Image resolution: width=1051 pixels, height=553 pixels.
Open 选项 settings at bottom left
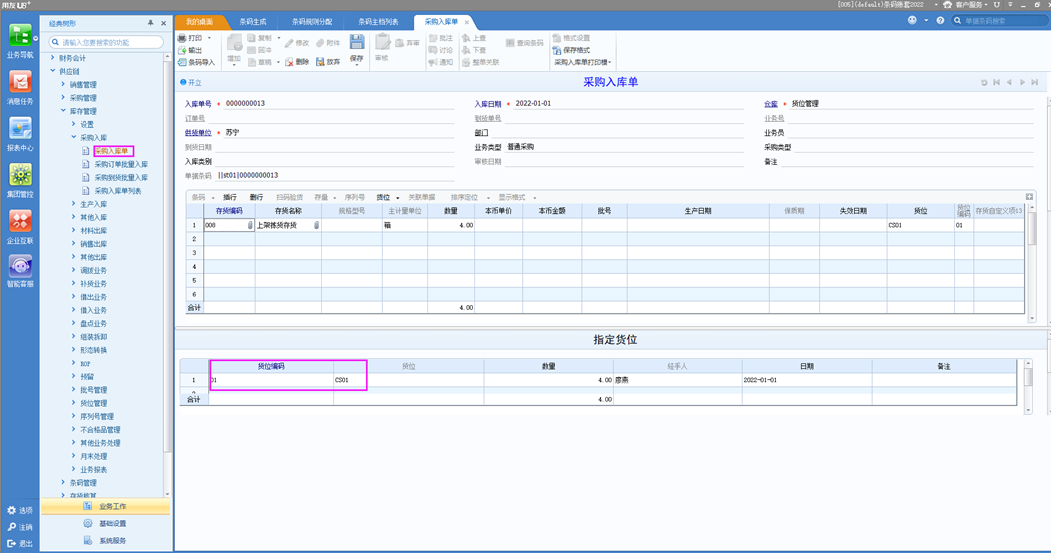click(x=19, y=511)
